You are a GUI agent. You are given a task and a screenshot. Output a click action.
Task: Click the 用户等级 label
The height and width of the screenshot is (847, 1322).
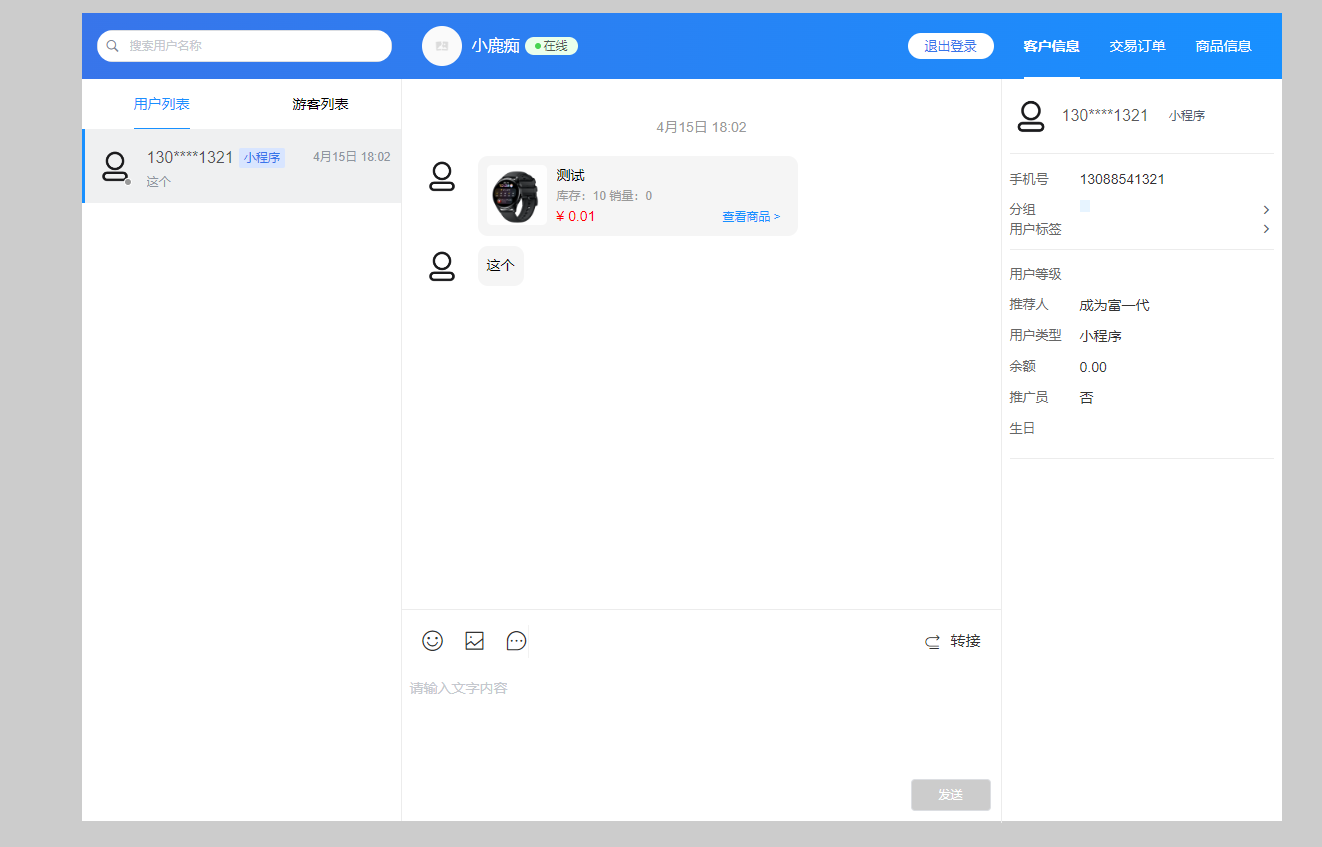[1035, 274]
